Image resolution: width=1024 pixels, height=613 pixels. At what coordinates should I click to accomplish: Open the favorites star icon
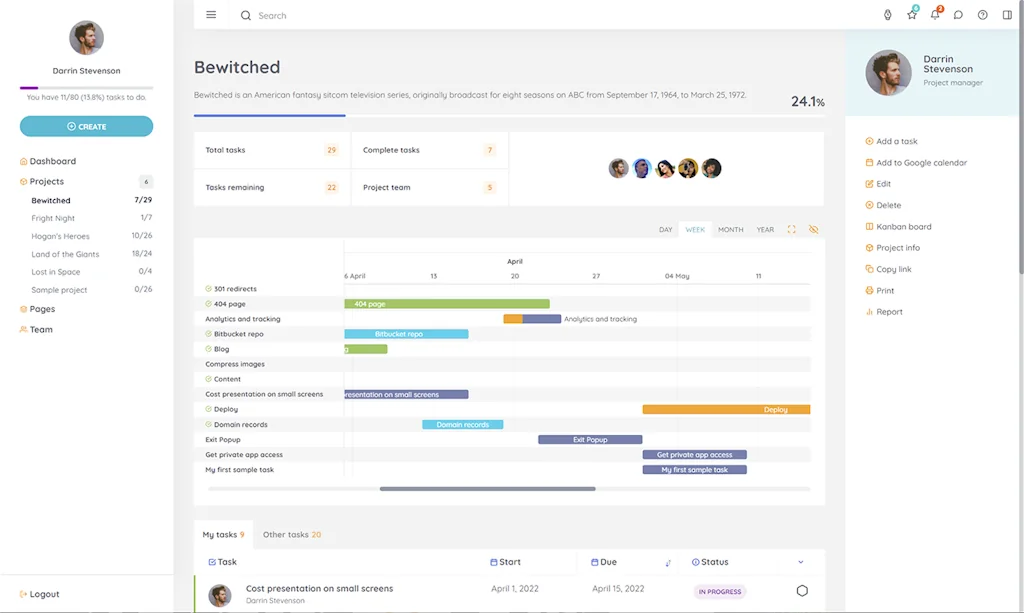(x=911, y=15)
